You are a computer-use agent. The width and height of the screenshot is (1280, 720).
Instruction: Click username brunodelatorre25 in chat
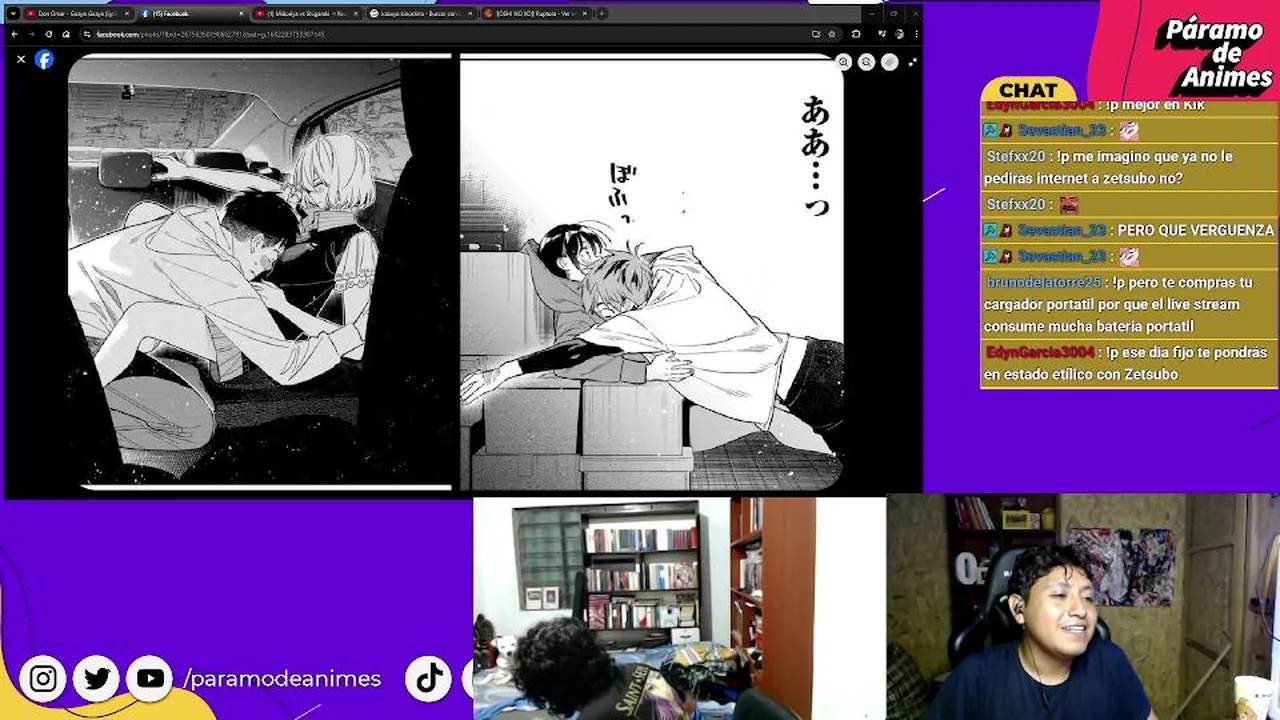[1044, 282]
